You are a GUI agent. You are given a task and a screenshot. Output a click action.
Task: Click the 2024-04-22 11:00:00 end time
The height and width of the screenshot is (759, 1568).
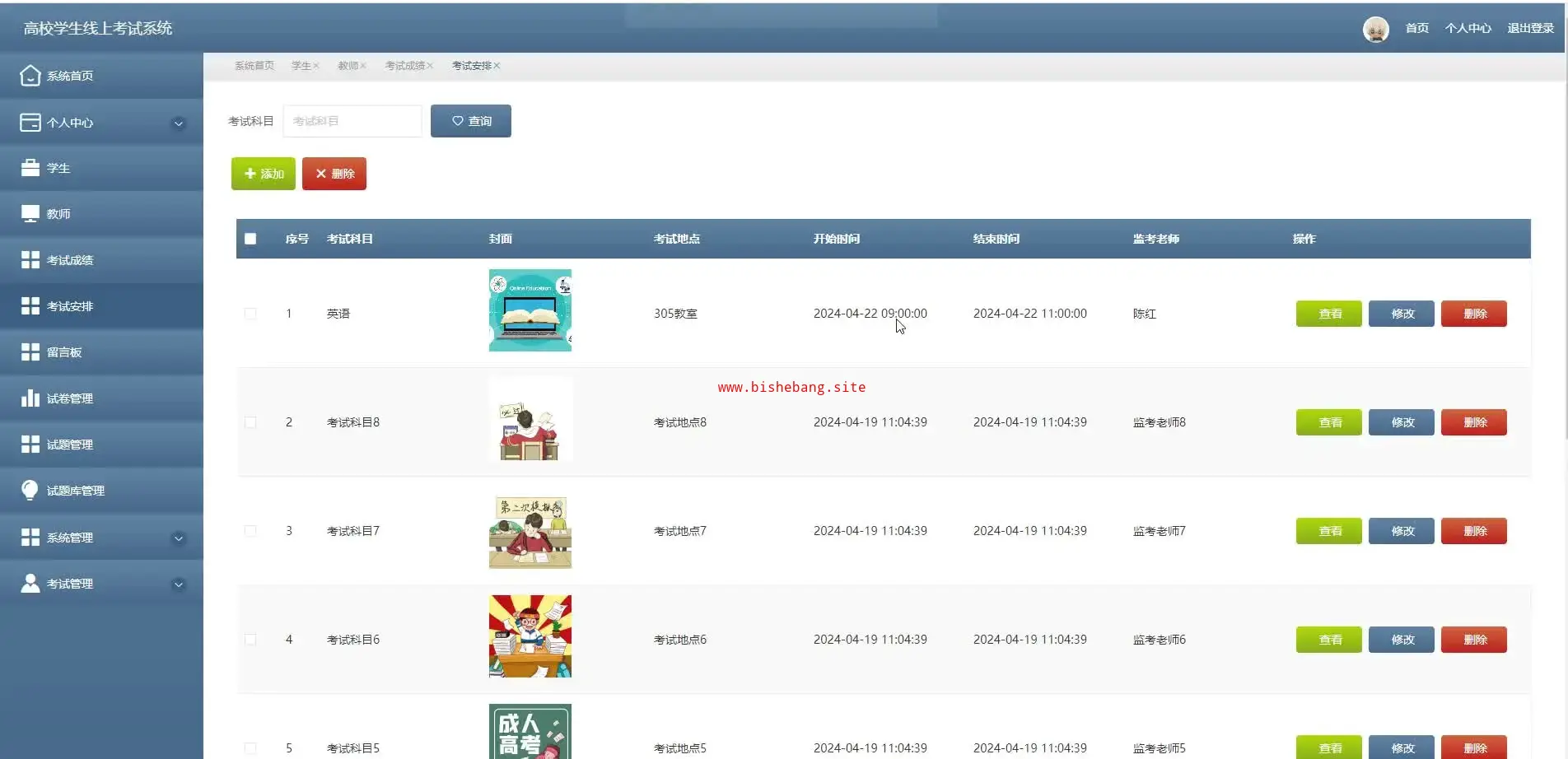(x=1030, y=314)
